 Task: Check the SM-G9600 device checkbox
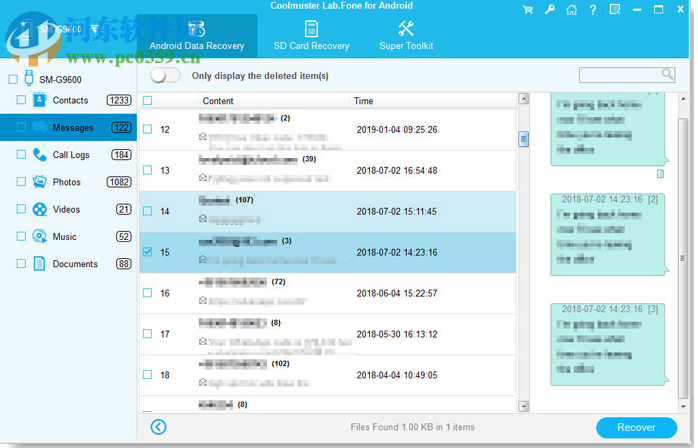(13, 79)
